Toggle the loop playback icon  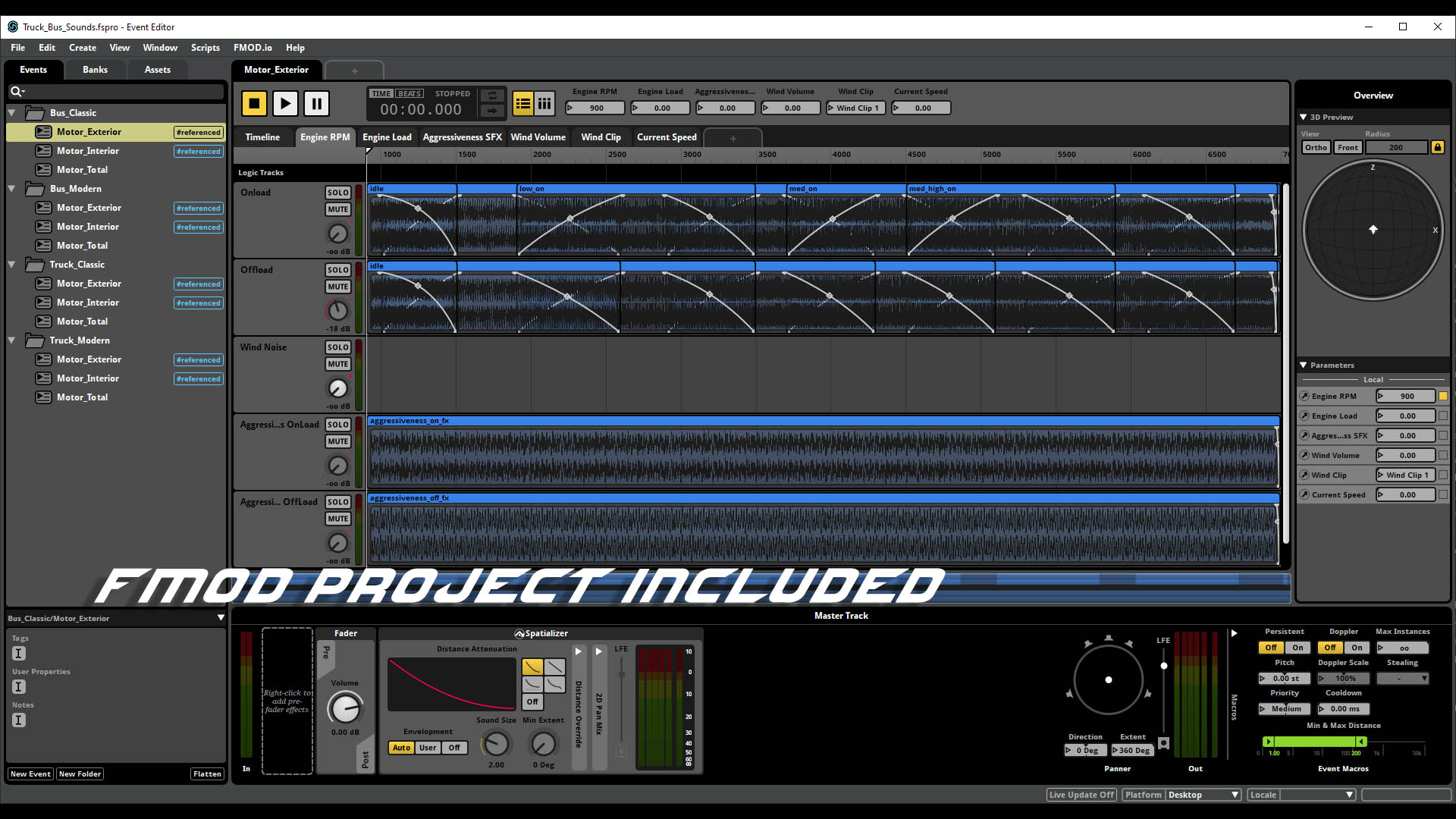click(492, 96)
